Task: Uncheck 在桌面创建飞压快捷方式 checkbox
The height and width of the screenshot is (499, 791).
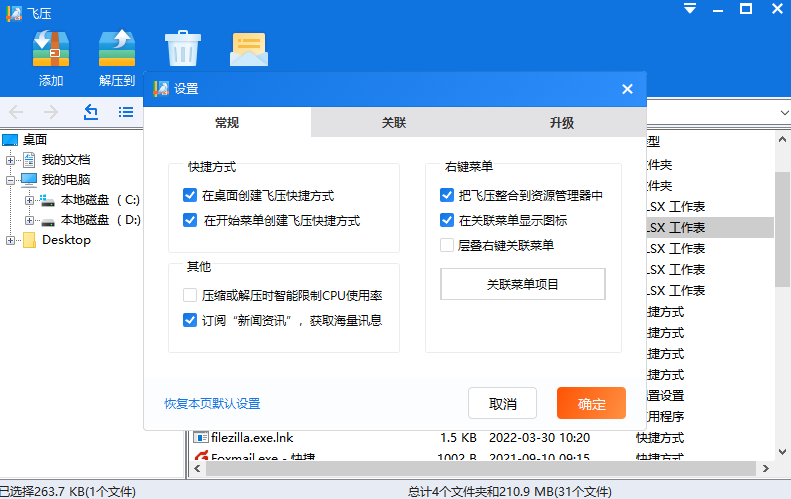Action: (x=190, y=196)
